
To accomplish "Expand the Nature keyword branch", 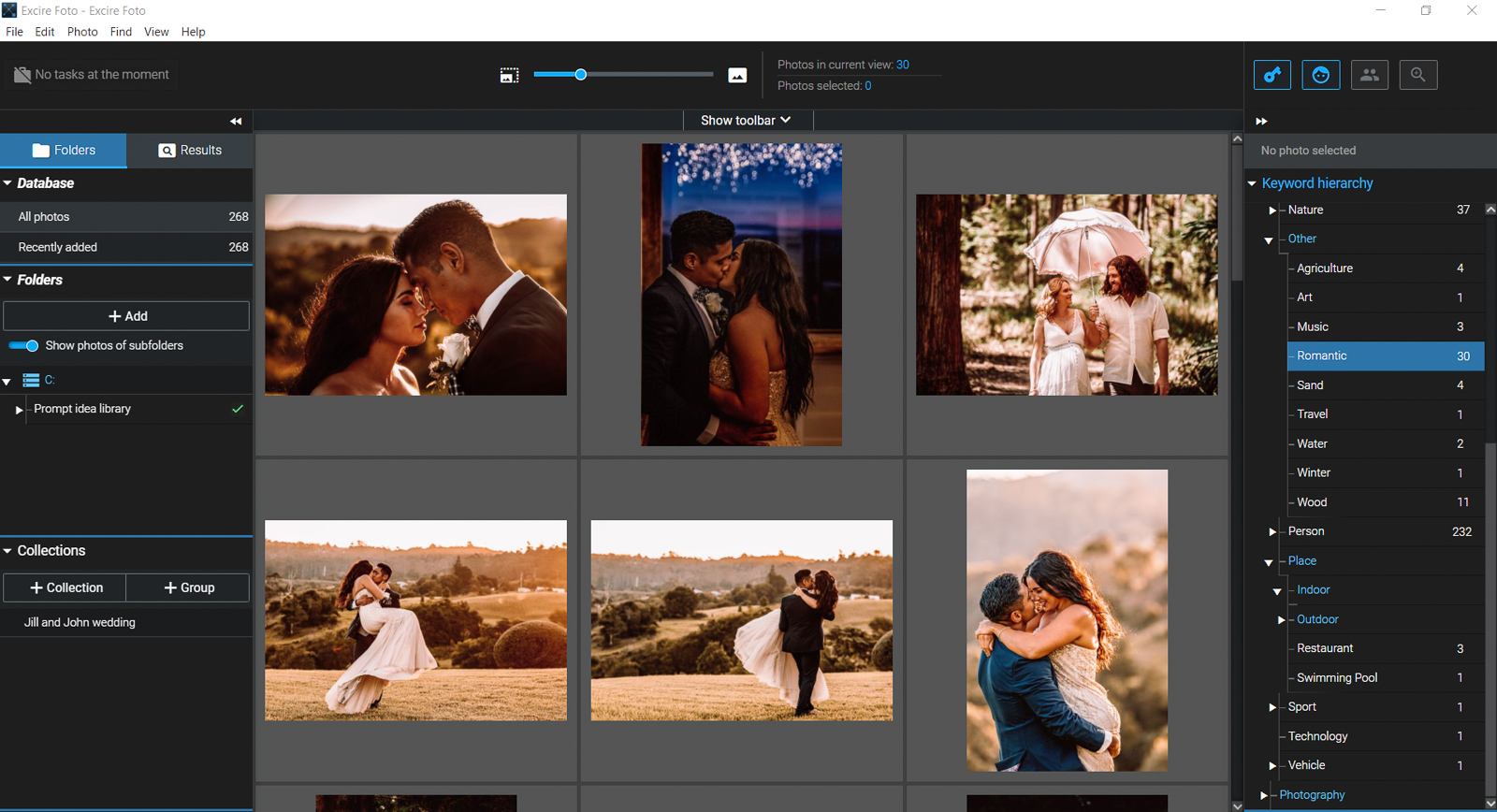I will (x=1272, y=210).
